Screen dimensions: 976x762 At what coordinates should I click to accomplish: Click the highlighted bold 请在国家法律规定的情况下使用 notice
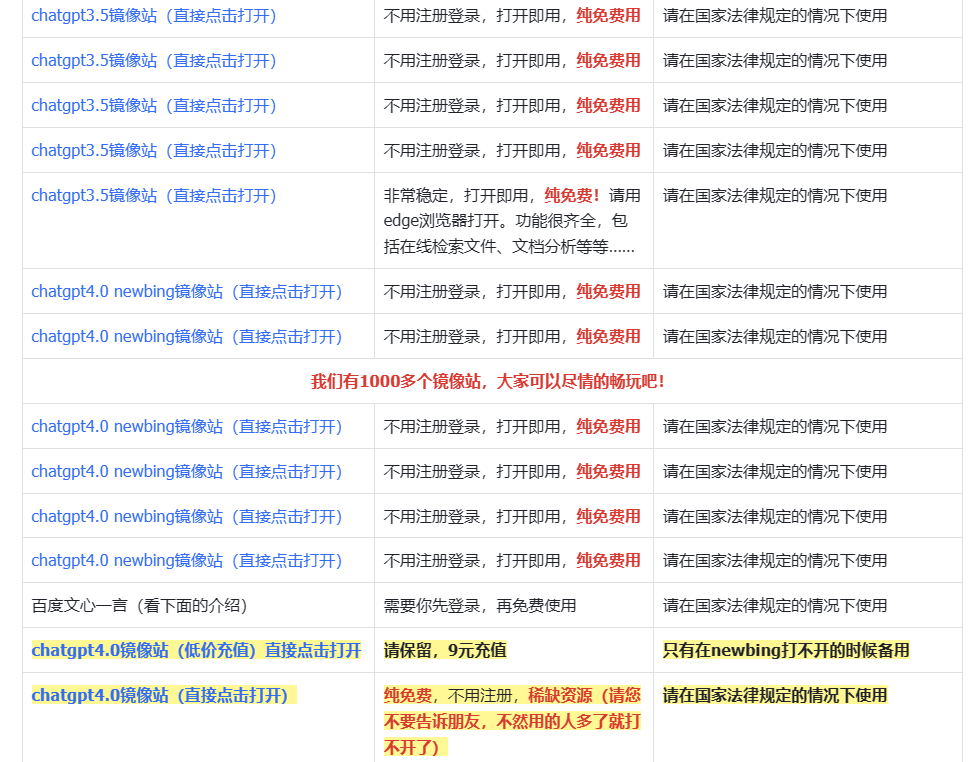[x=775, y=695]
